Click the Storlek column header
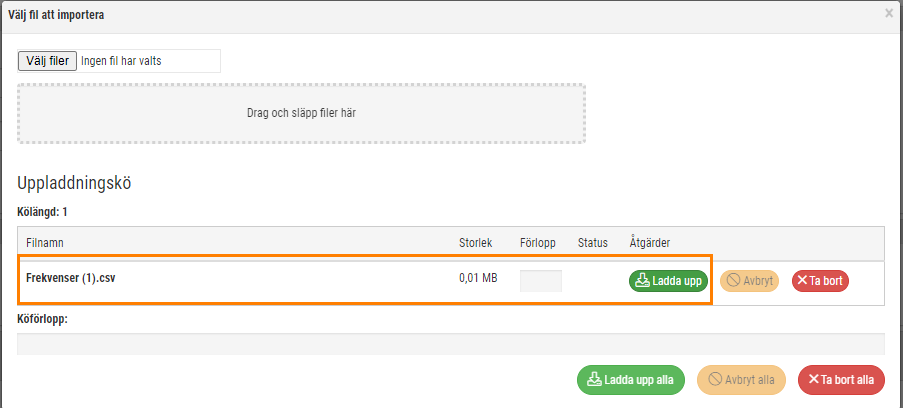 [475, 243]
